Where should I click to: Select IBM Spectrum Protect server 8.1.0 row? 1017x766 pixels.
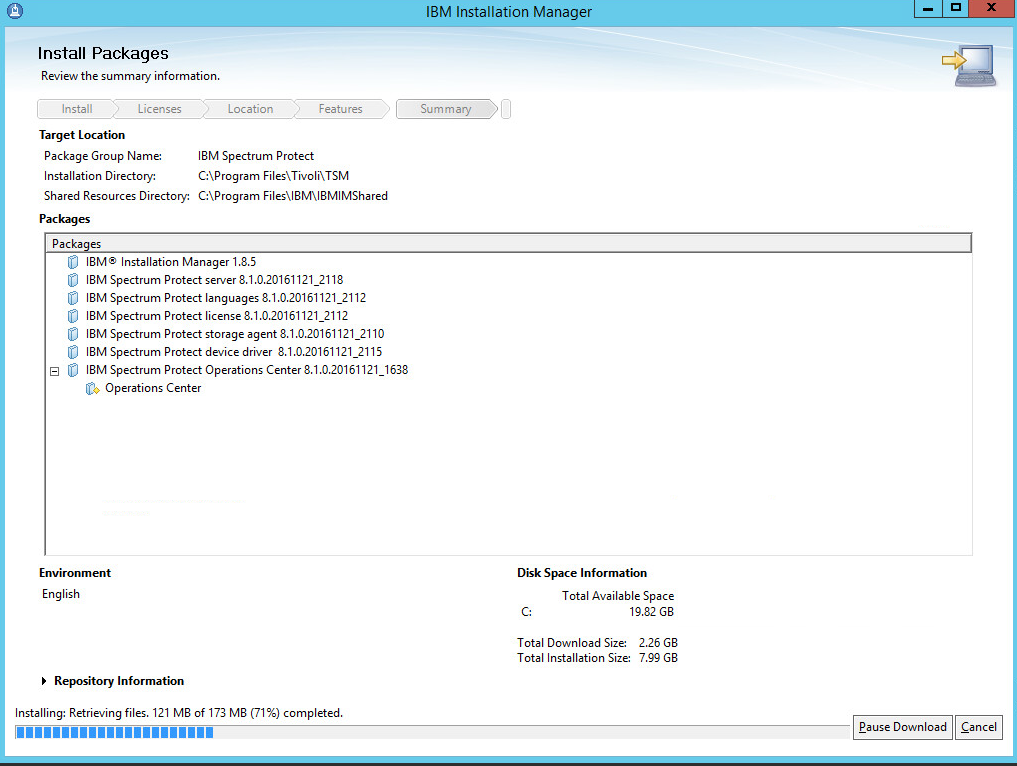[x=214, y=280]
